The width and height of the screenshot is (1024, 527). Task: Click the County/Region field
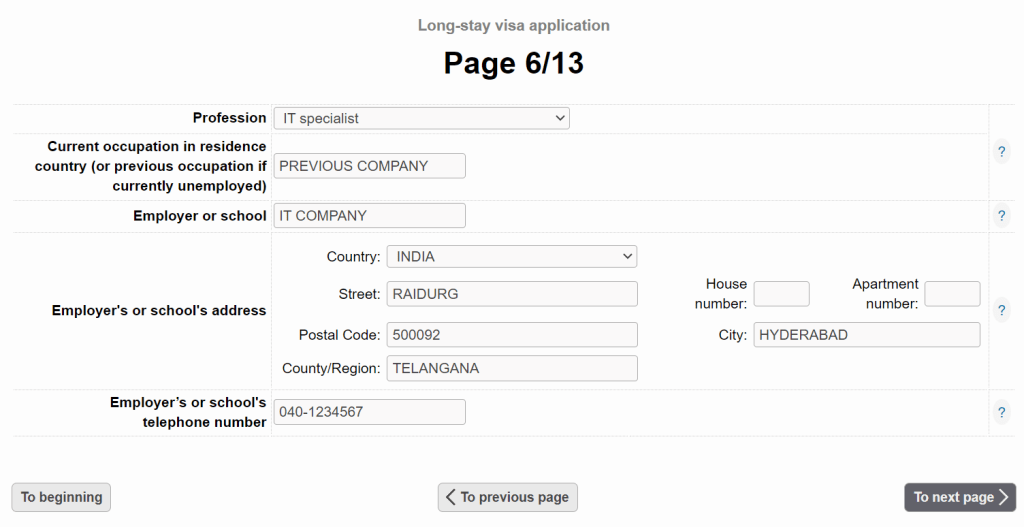[511, 368]
